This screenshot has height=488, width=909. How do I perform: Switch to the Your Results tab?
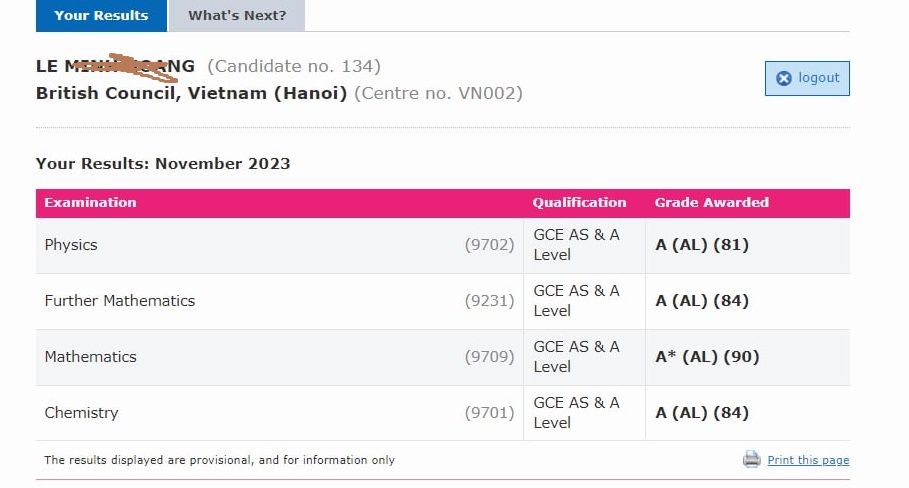click(101, 15)
